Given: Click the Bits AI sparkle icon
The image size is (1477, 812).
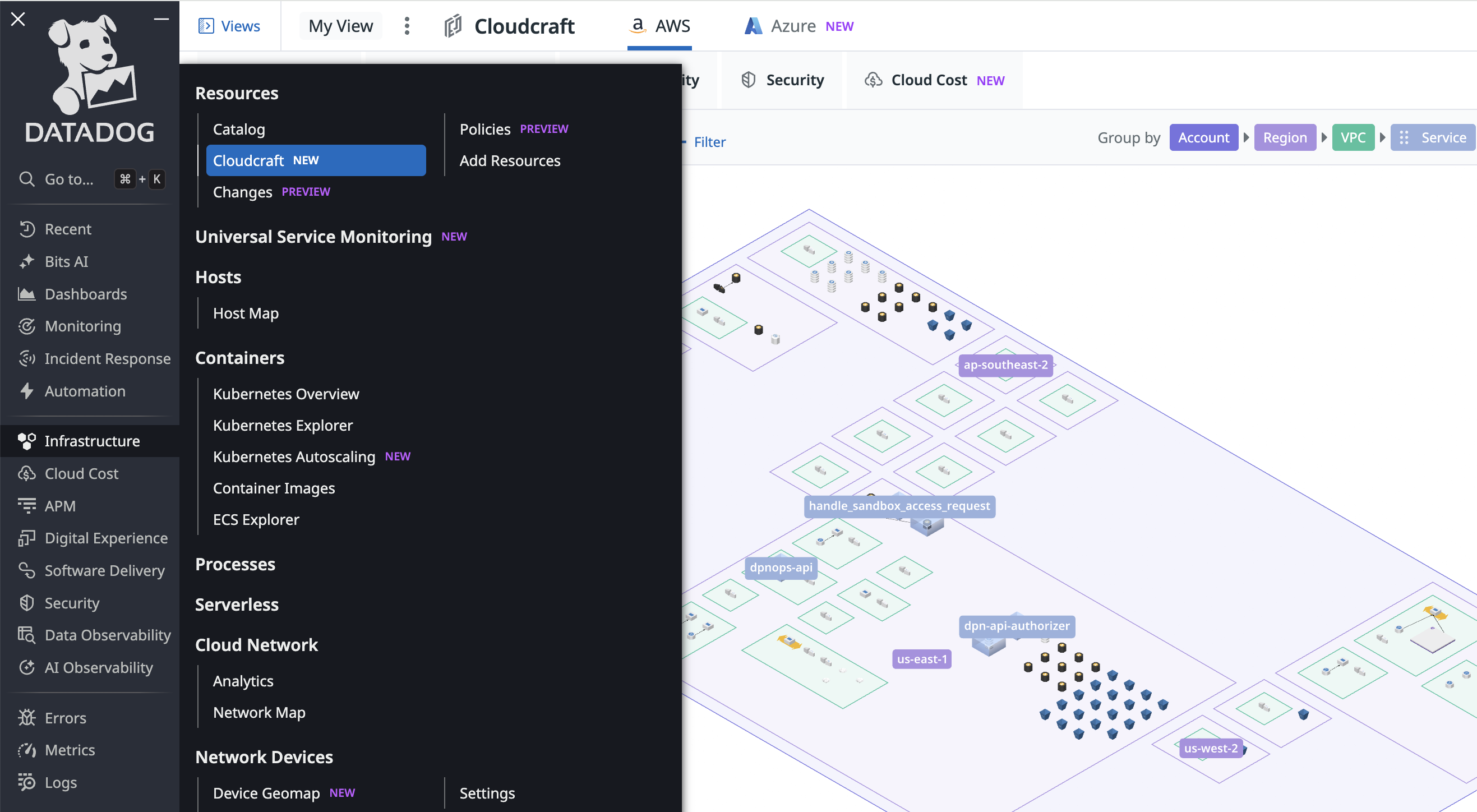Looking at the screenshot, I should [x=26, y=261].
